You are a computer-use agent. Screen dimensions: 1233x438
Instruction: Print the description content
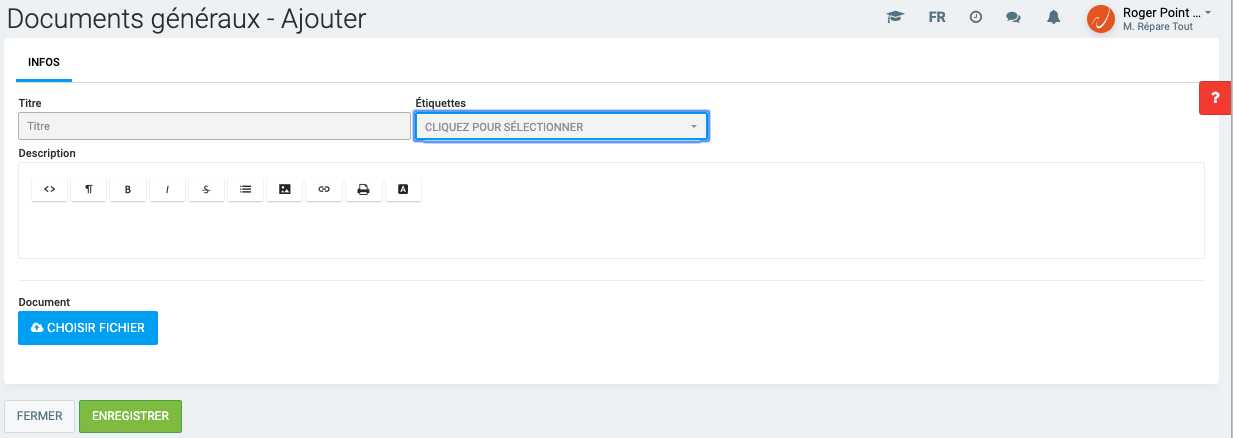click(x=363, y=189)
